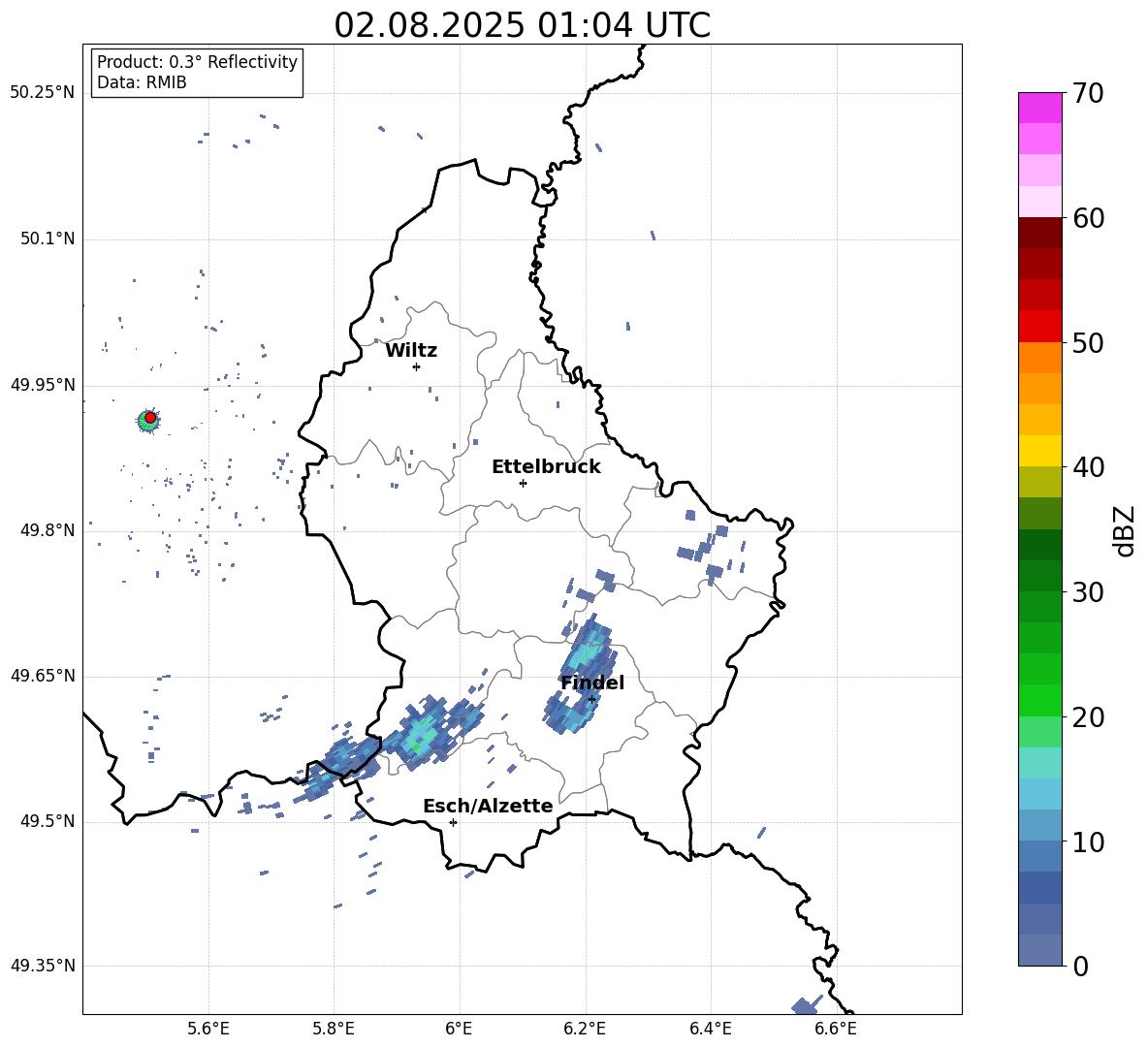Click the 49.95°N latitude label
This screenshot has height=1048, width=1148.
[43, 385]
